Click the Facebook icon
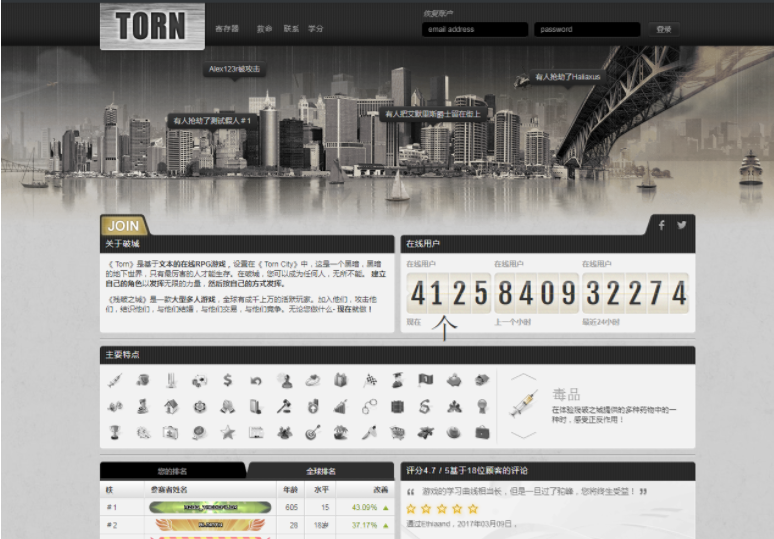 (661, 225)
